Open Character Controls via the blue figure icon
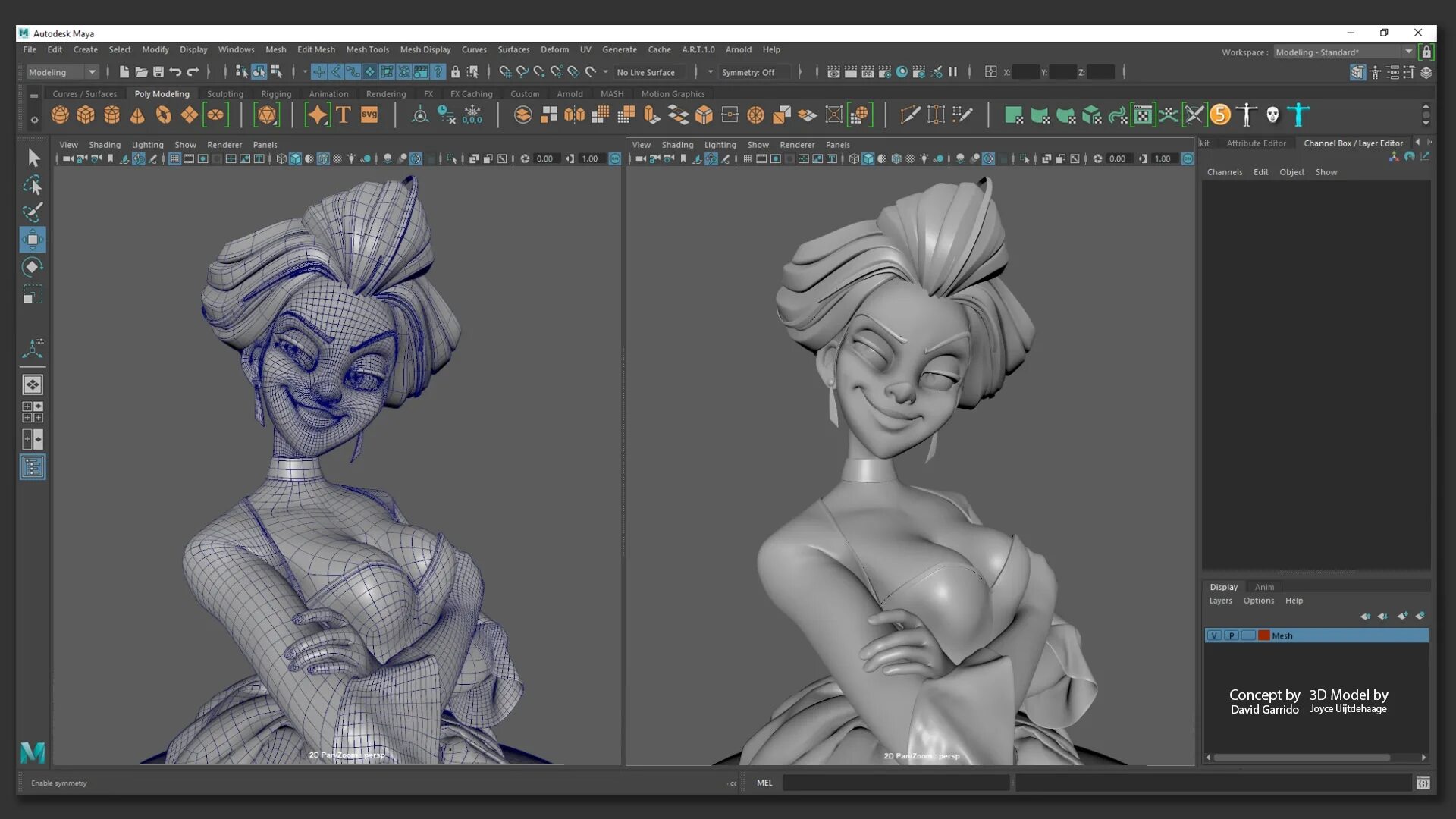This screenshot has height=819, width=1456. tap(1298, 115)
